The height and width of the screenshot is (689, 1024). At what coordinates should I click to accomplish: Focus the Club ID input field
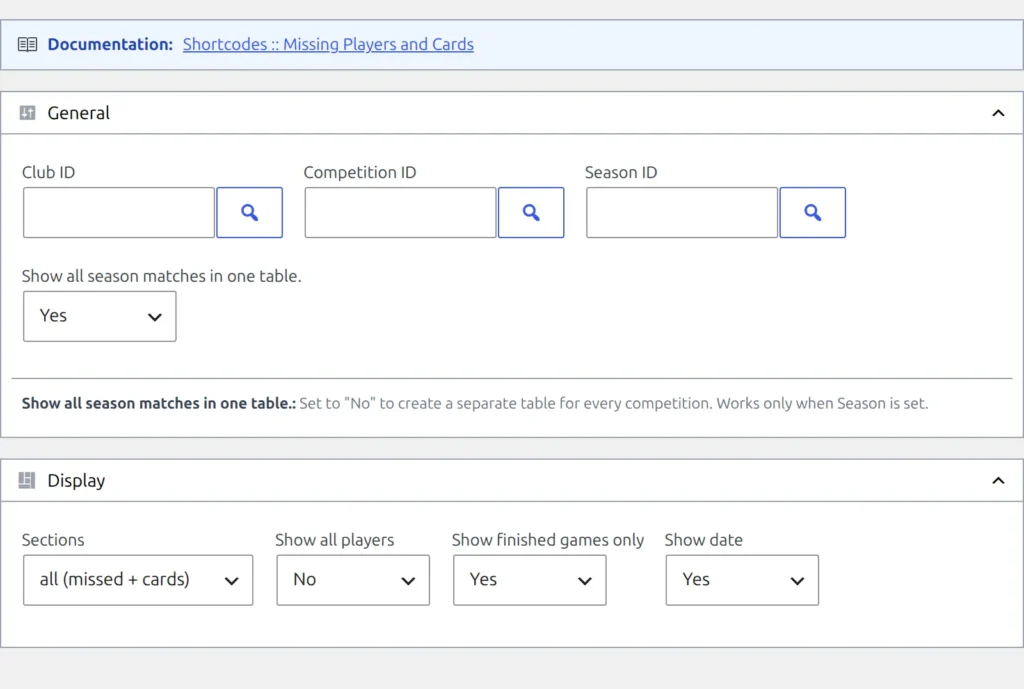point(119,212)
